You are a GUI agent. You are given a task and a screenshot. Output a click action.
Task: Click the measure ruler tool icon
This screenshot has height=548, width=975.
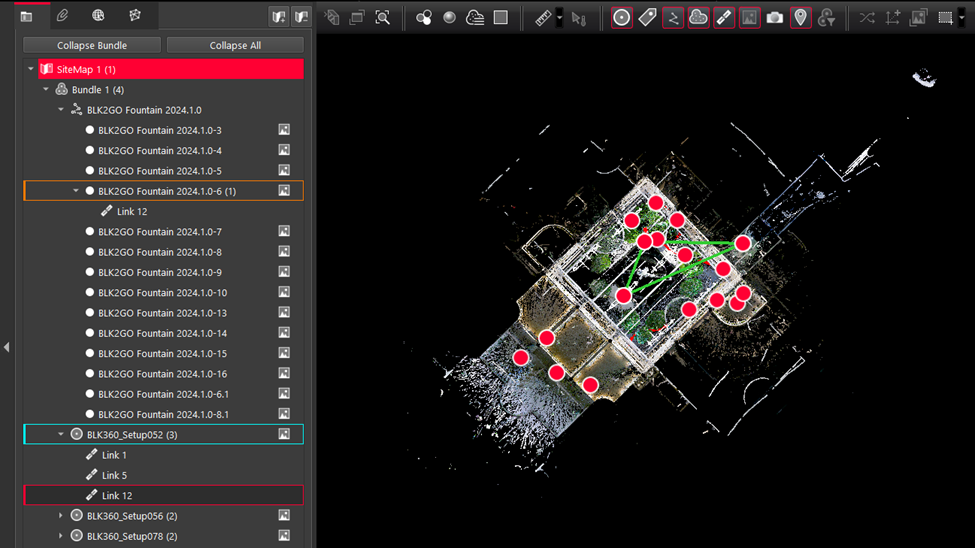click(x=543, y=17)
